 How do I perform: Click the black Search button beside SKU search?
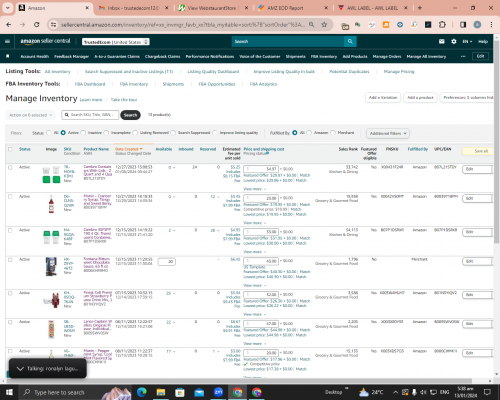[x=130, y=115]
